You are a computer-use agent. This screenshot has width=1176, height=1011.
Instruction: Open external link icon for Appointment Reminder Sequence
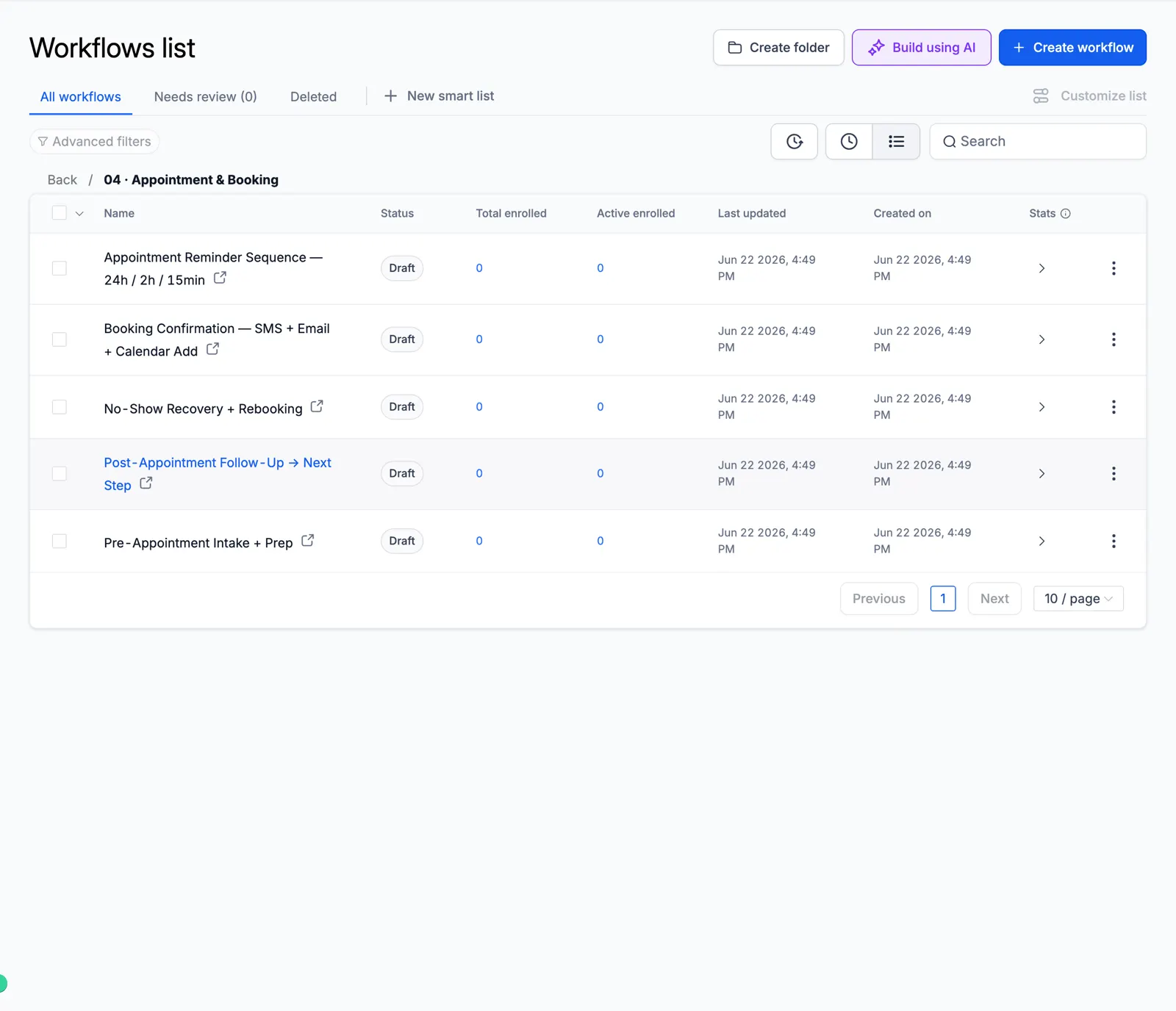[x=220, y=278]
